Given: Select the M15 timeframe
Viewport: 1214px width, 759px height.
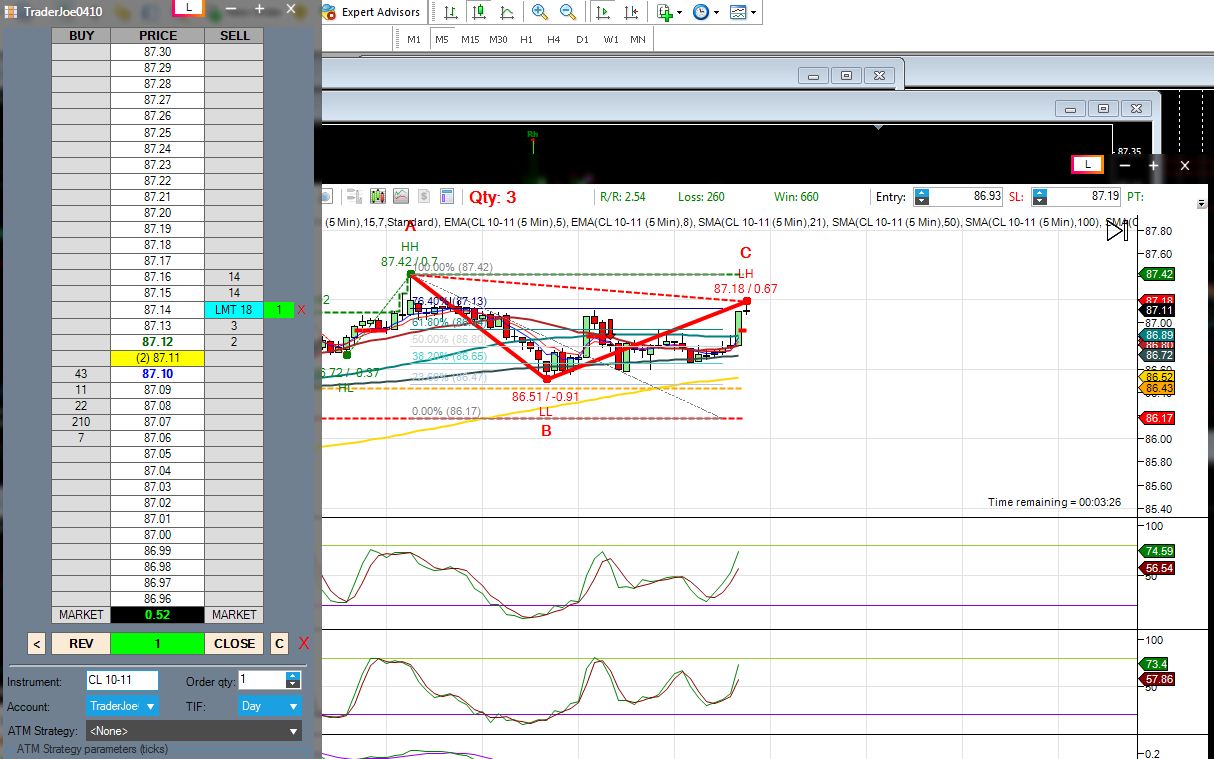Looking at the screenshot, I should pos(470,39).
